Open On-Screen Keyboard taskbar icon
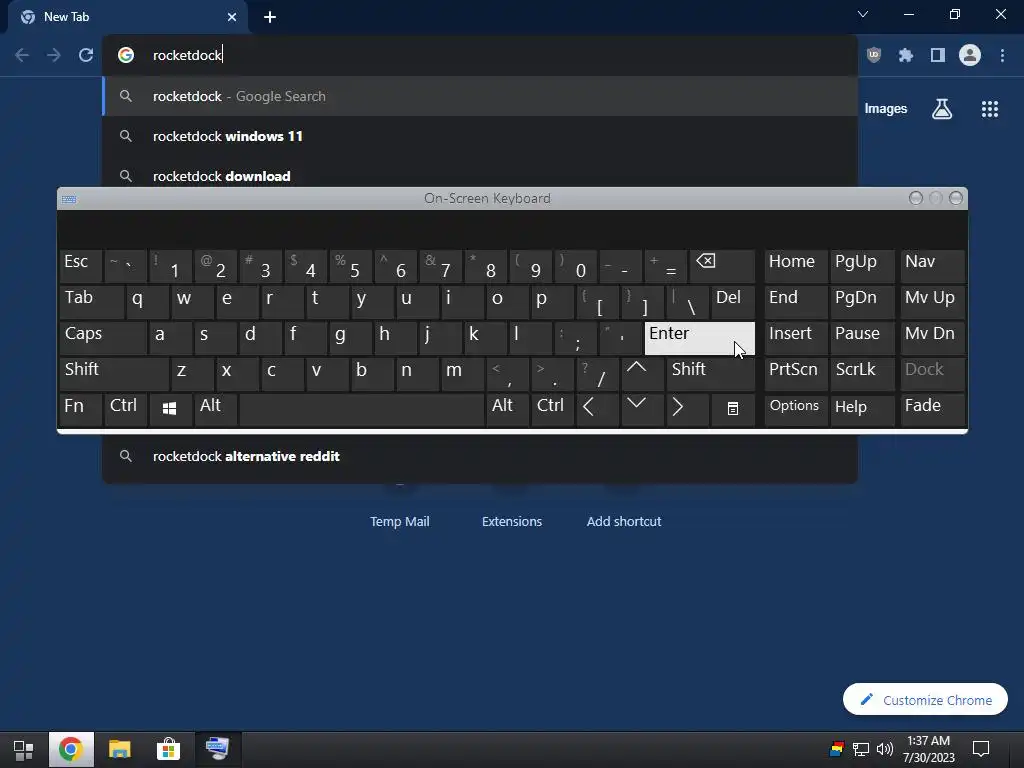1024x768 pixels. tap(217, 749)
